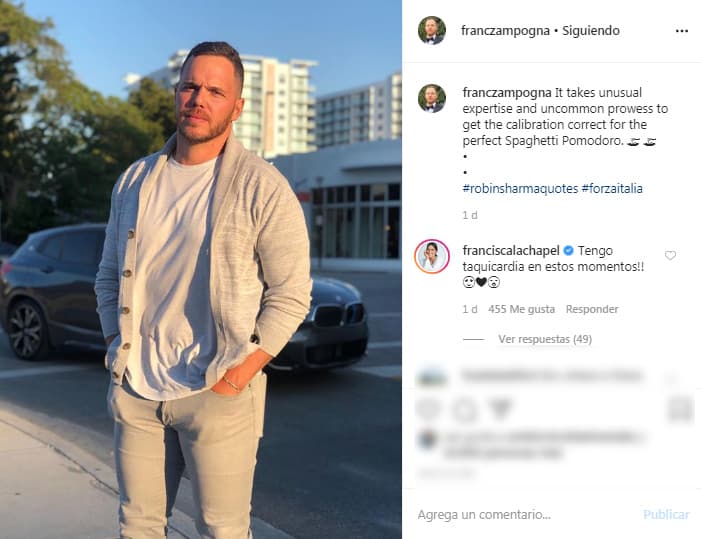Screen dimensions: 701x539
Task: Click franciscalachapel's avatar with story ring
Action: click(x=432, y=257)
